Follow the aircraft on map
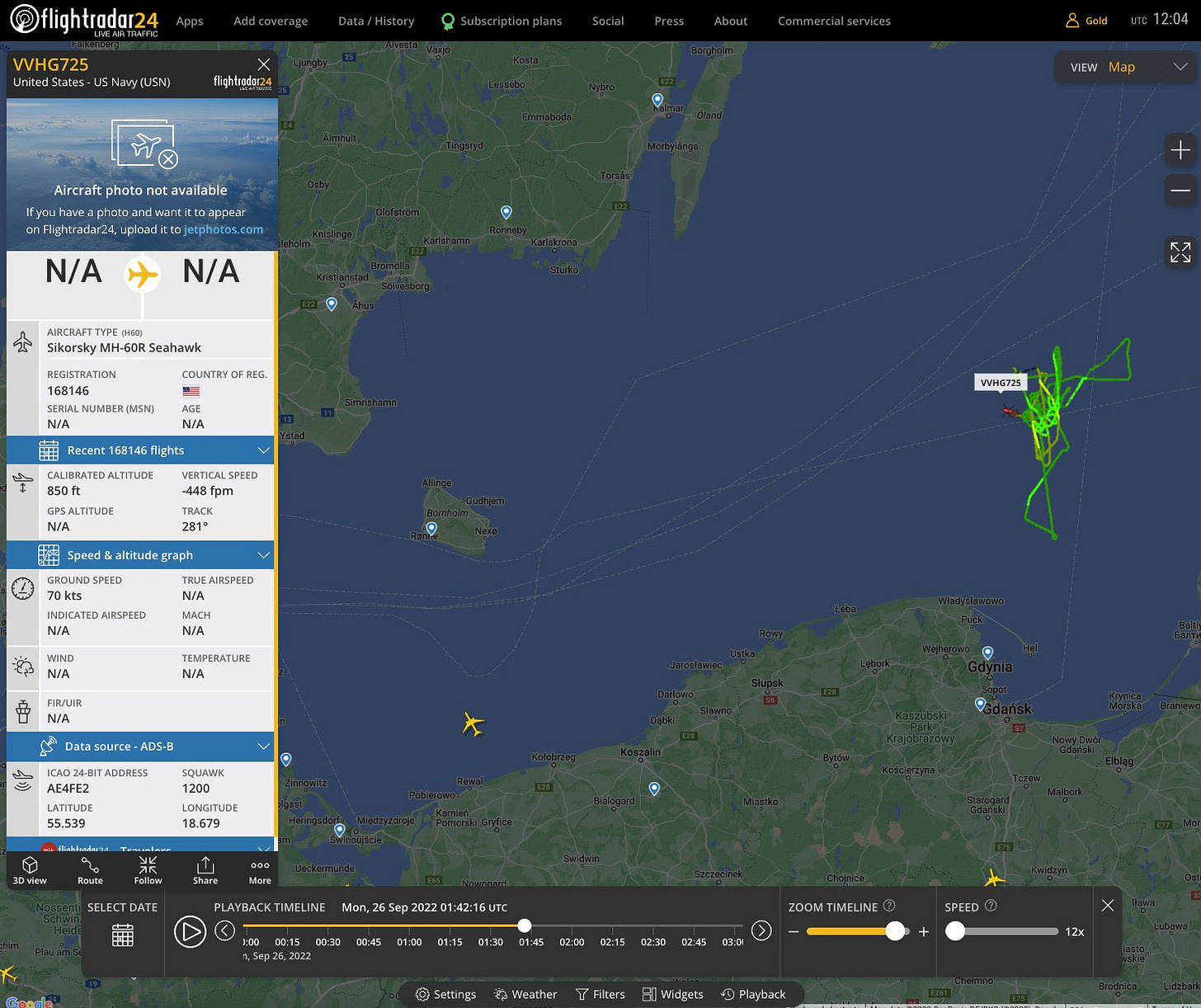This screenshot has width=1201, height=1008. pos(148,870)
